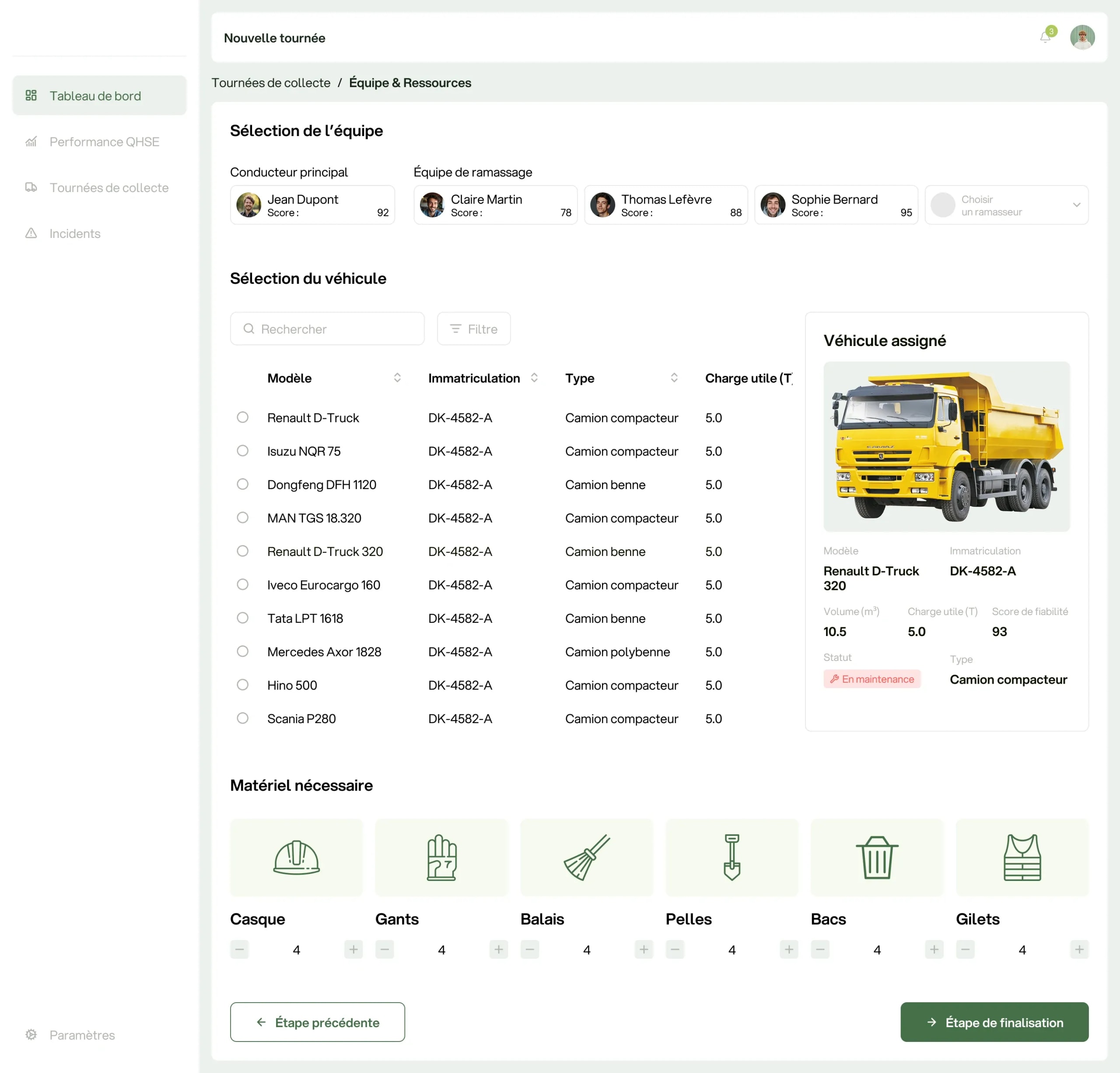
Task: Decrease Casque quantity with minus
Action: 239,949
